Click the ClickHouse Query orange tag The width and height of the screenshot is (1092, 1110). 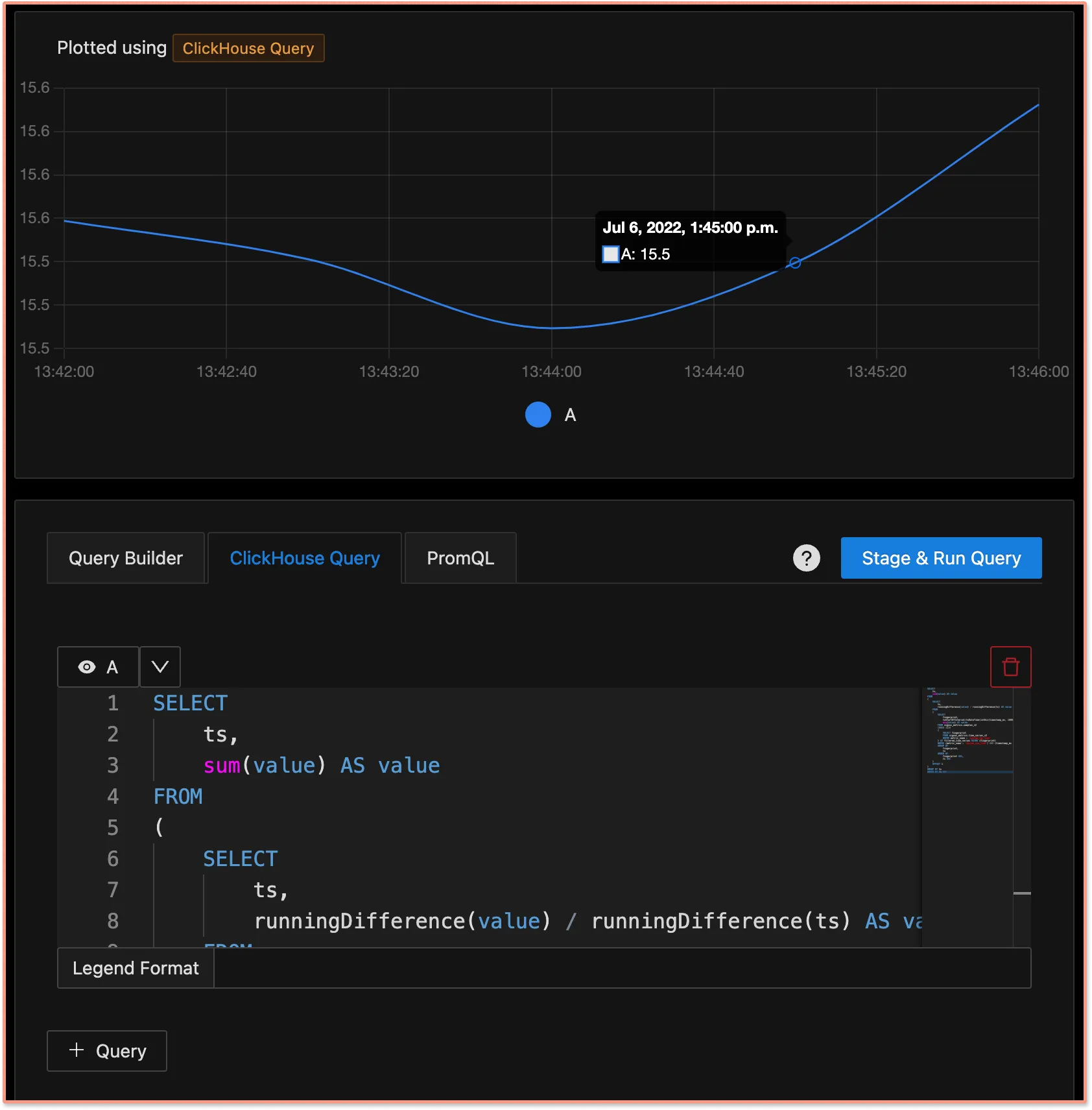(248, 48)
